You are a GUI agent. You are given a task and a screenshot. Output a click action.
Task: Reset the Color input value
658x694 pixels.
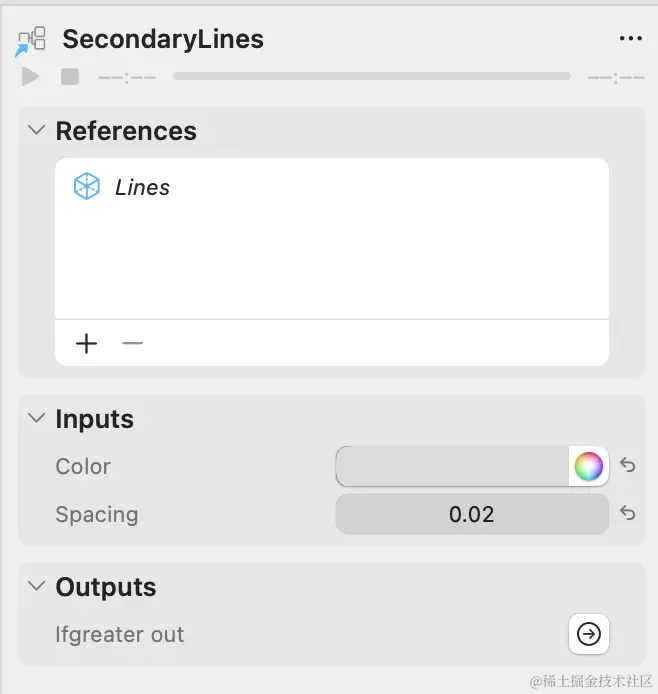pos(627,465)
